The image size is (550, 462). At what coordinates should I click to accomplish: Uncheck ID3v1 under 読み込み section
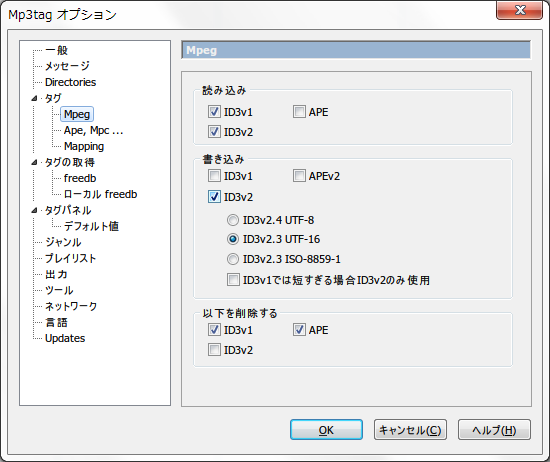click(214, 112)
